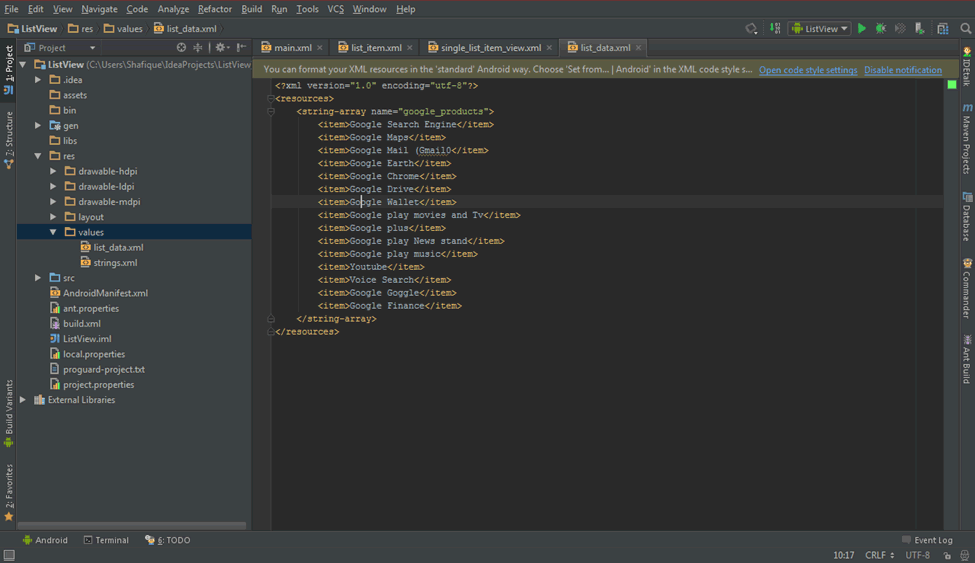The height and width of the screenshot is (563, 975).
Task: Click the values breadcrumb in navigation bar
Action: point(123,29)
